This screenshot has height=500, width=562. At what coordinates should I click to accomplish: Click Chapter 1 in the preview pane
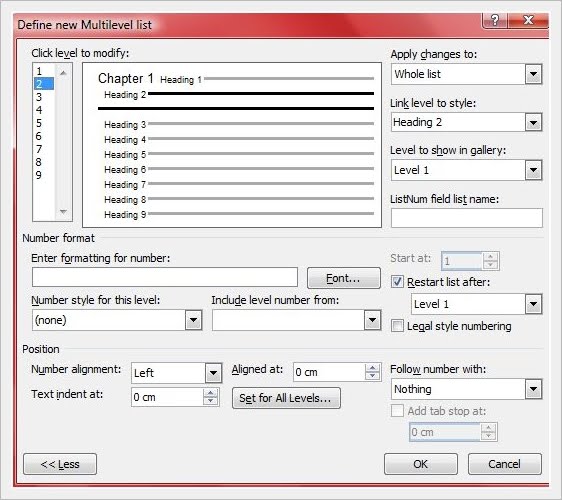click(x=126, y=78)
